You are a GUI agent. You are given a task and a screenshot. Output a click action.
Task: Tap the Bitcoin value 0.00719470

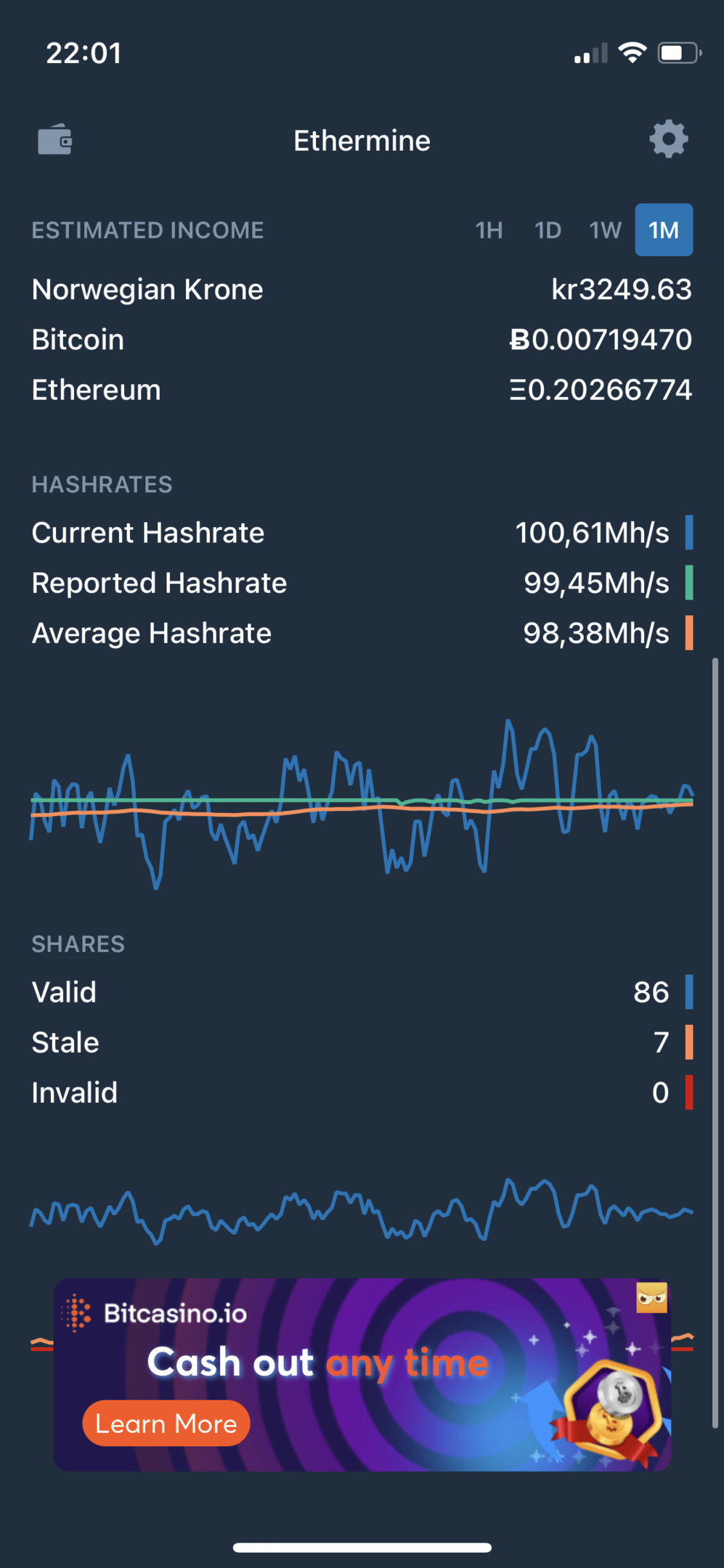point(601,339)
